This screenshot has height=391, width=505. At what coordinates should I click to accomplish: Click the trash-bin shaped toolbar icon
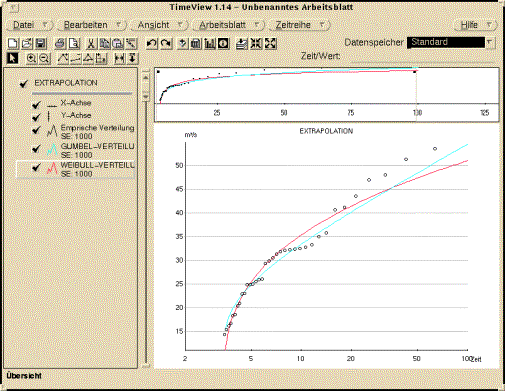tap(196, 44)
